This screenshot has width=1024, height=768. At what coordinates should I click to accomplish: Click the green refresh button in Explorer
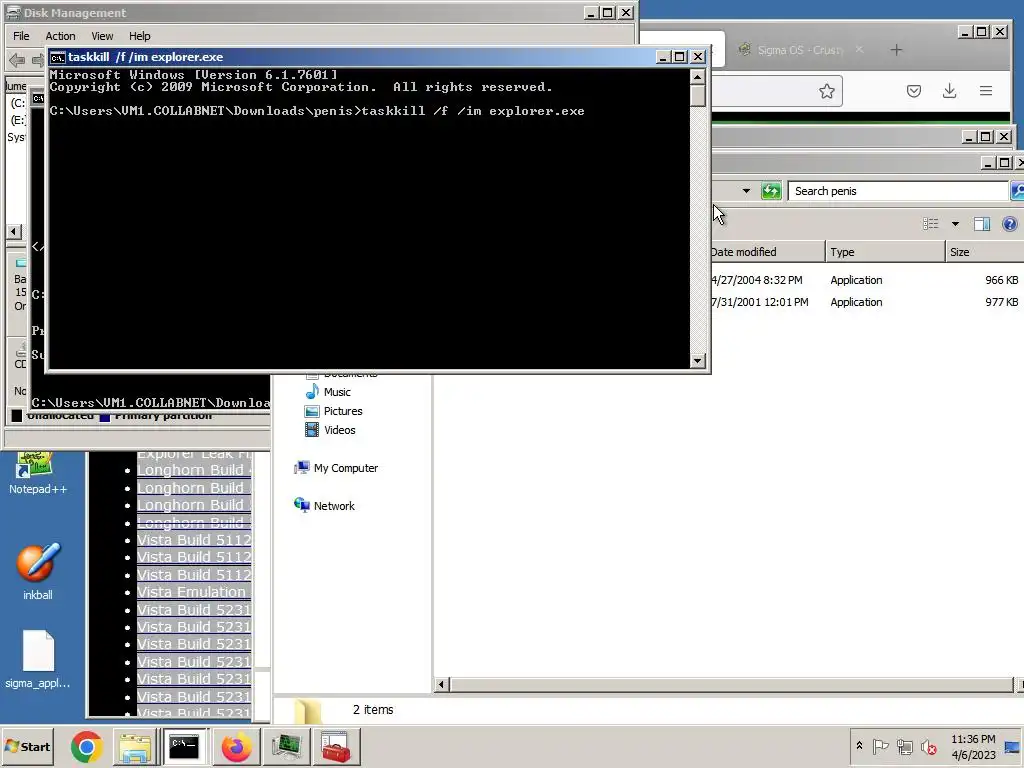coord(771,191)
